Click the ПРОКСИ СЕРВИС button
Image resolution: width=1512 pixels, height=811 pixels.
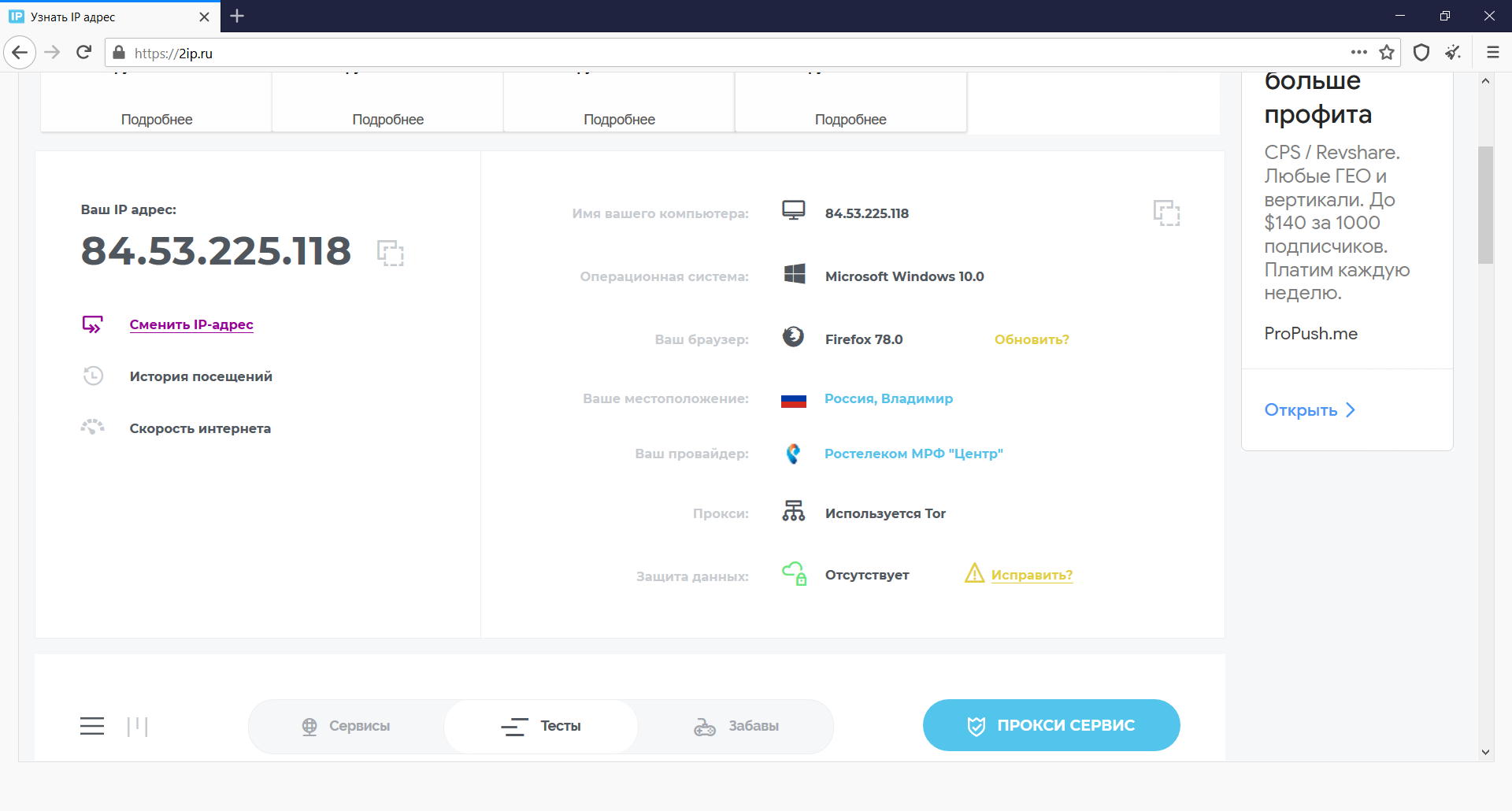point(1051,725)
